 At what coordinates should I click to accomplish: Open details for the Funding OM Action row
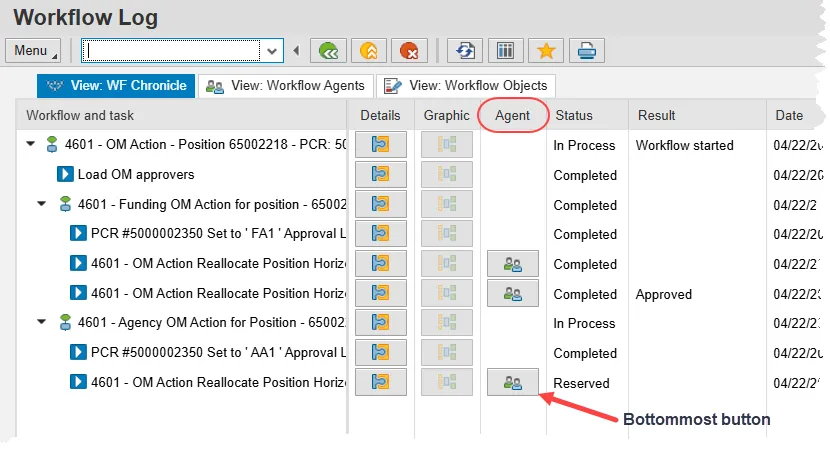tap(381, 204)
